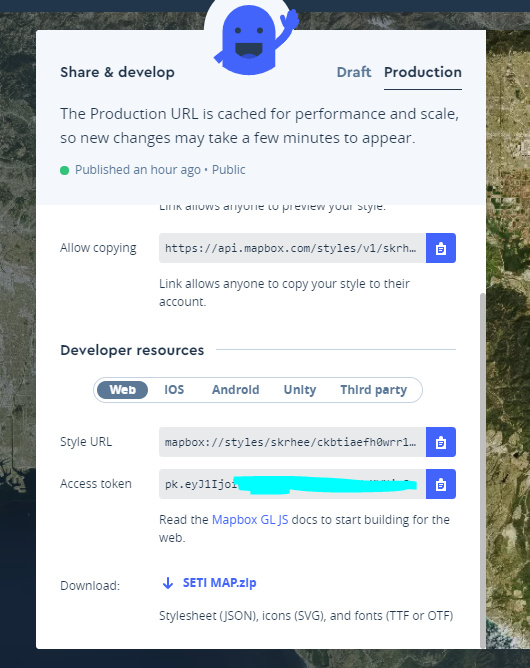
Task: Click the Published an hour ago status
Action: click(138, 170)
